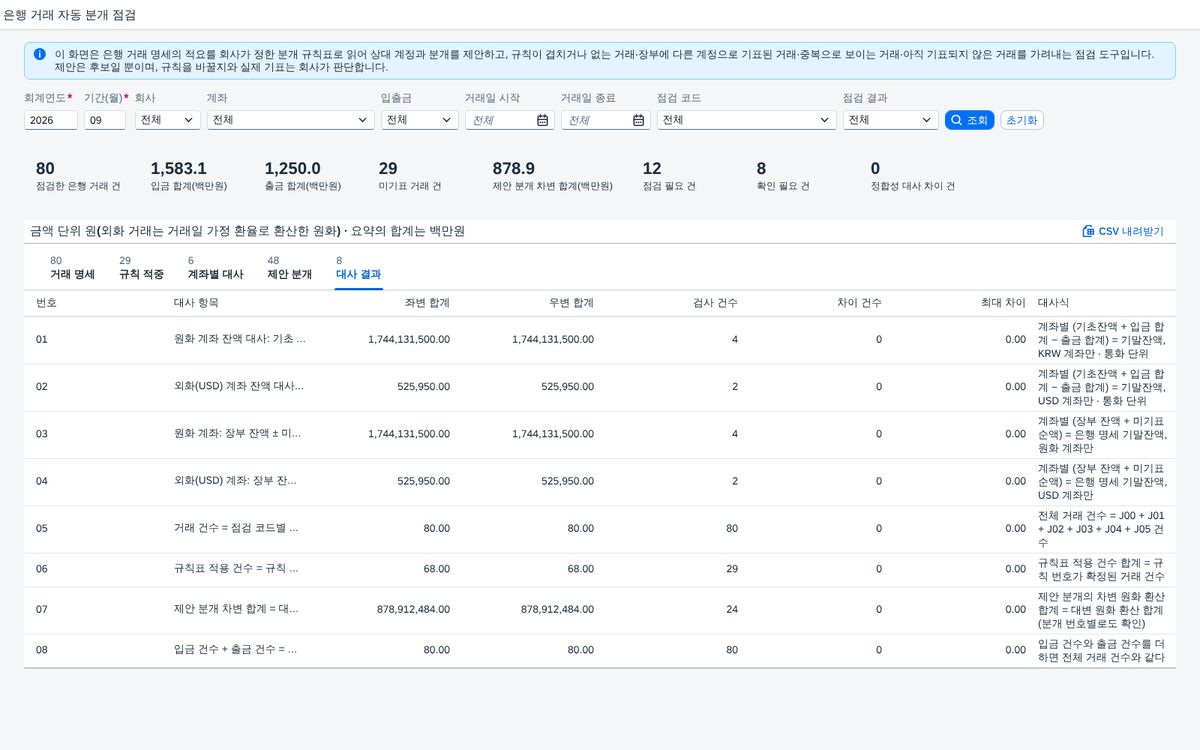Image resolution: width=1200 pixels, height=750 pixels.
Task: Click the info icon in the blue notice
Action: (x=39, y=54)
